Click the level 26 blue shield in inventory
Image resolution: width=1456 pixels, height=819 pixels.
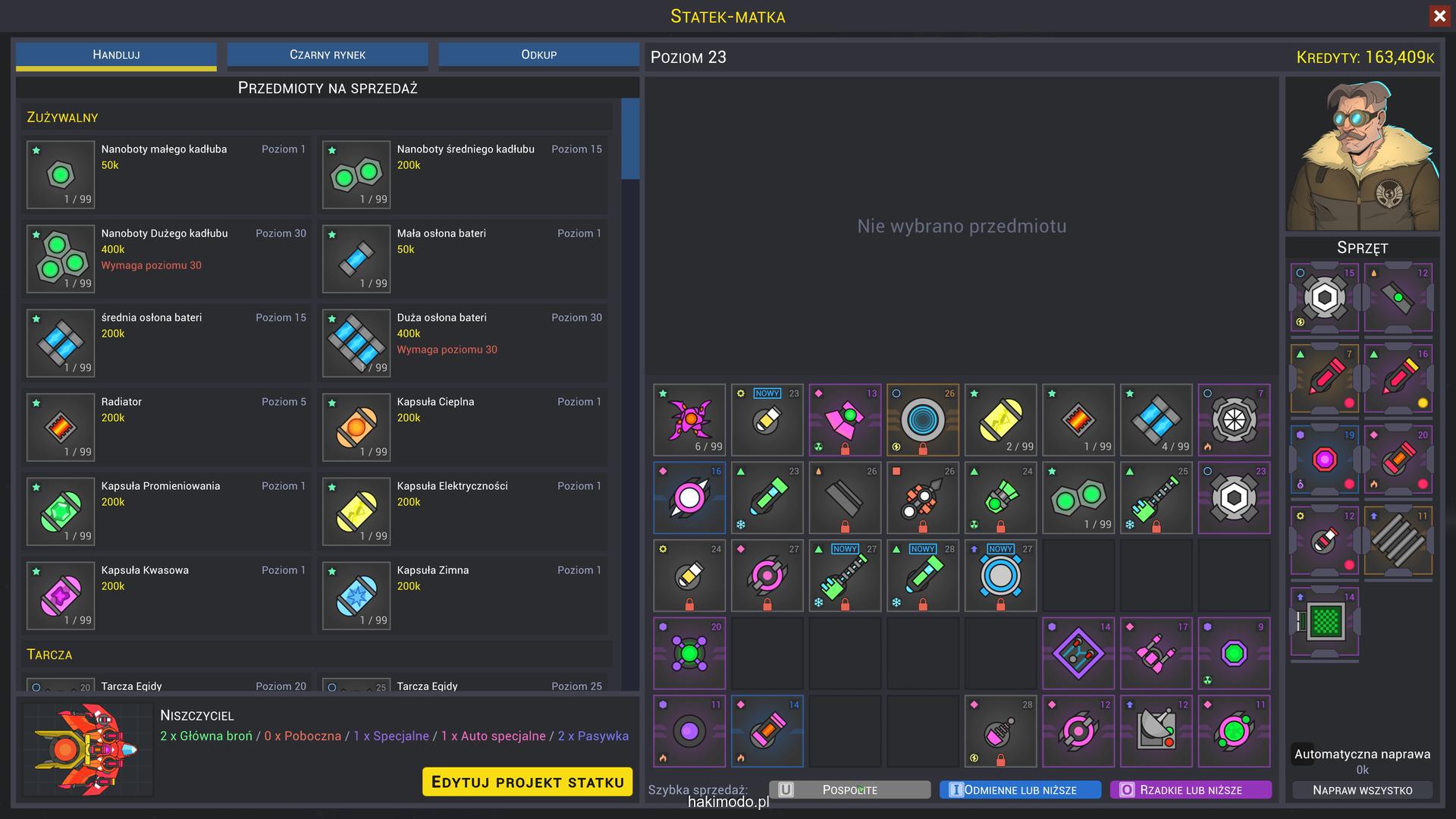click(x=923, y=419)
